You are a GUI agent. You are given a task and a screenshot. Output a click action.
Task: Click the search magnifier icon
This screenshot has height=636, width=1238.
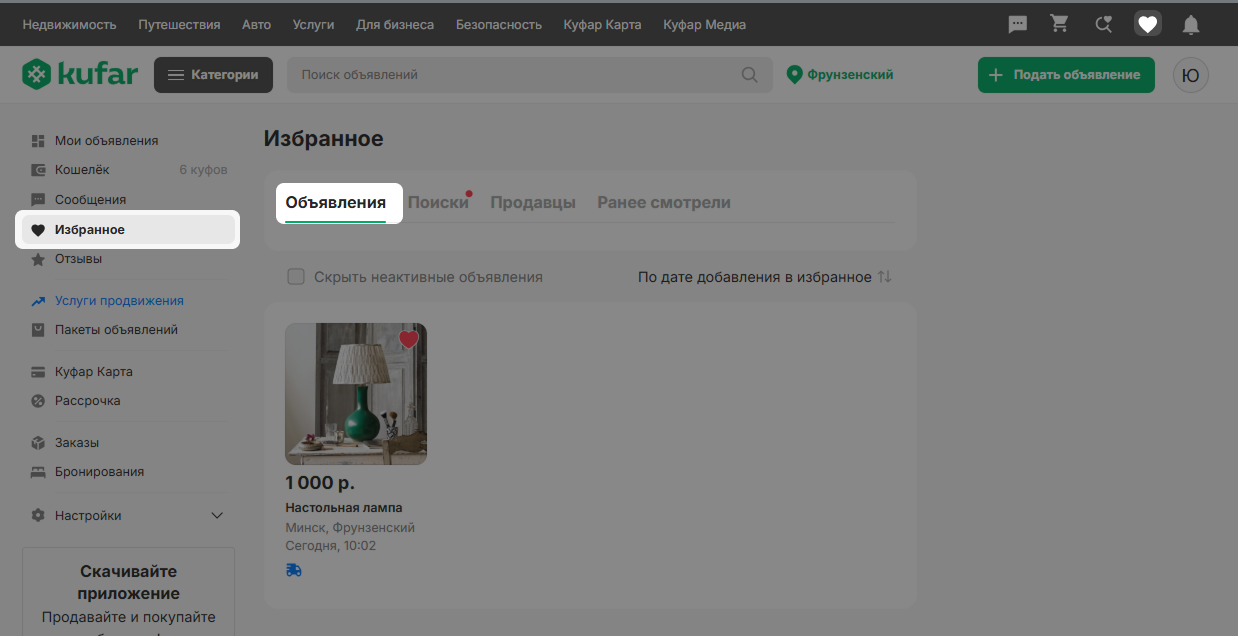[749, 75]
